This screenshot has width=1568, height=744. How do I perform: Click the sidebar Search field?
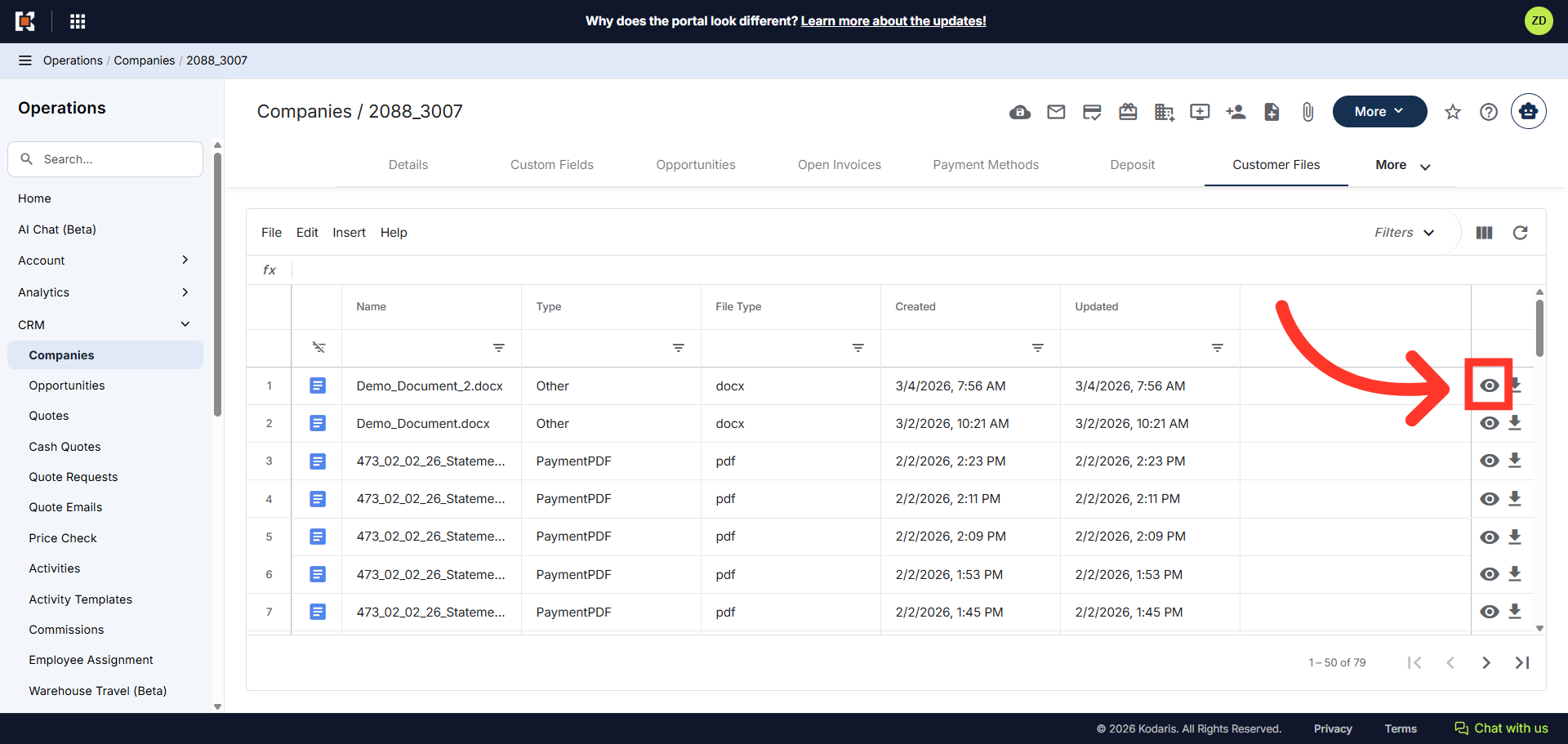(105, 159)
